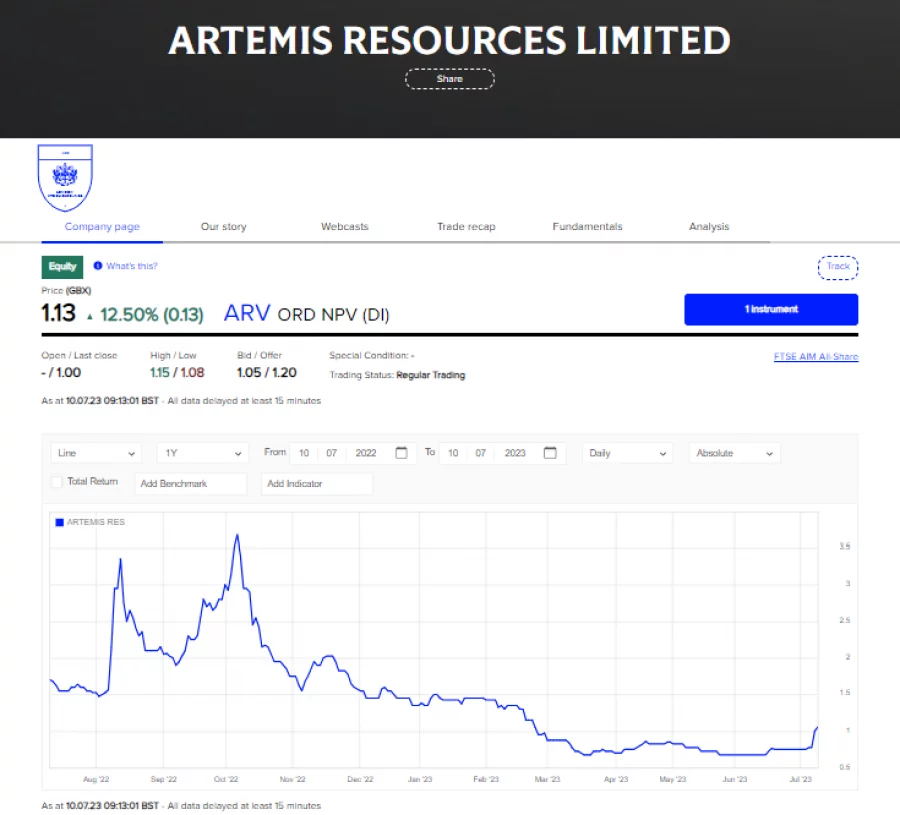The height and width of the screenshot is (815, 900).
Task: Click the Oct '22 chart axis label
Action: click(x=226, y=779)
